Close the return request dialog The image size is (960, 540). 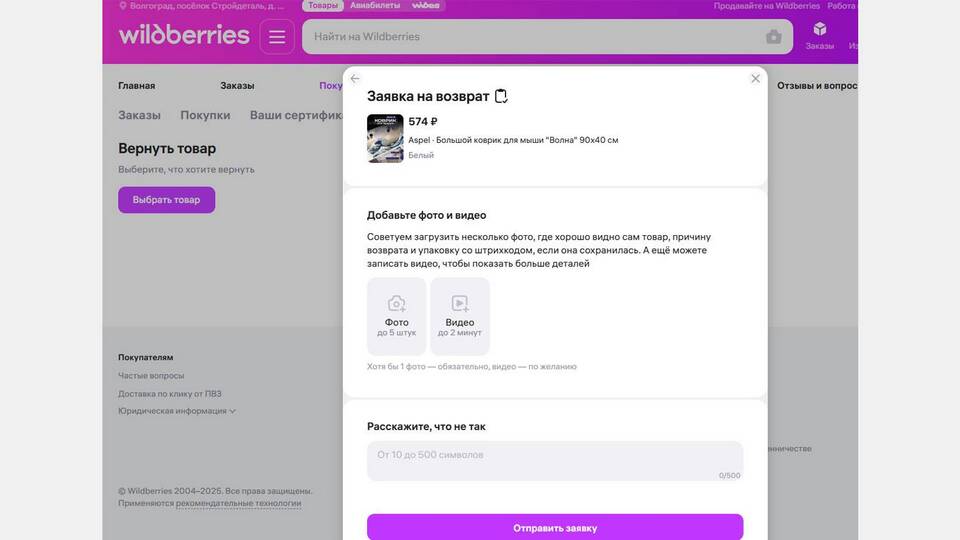[x=756, y=78]
